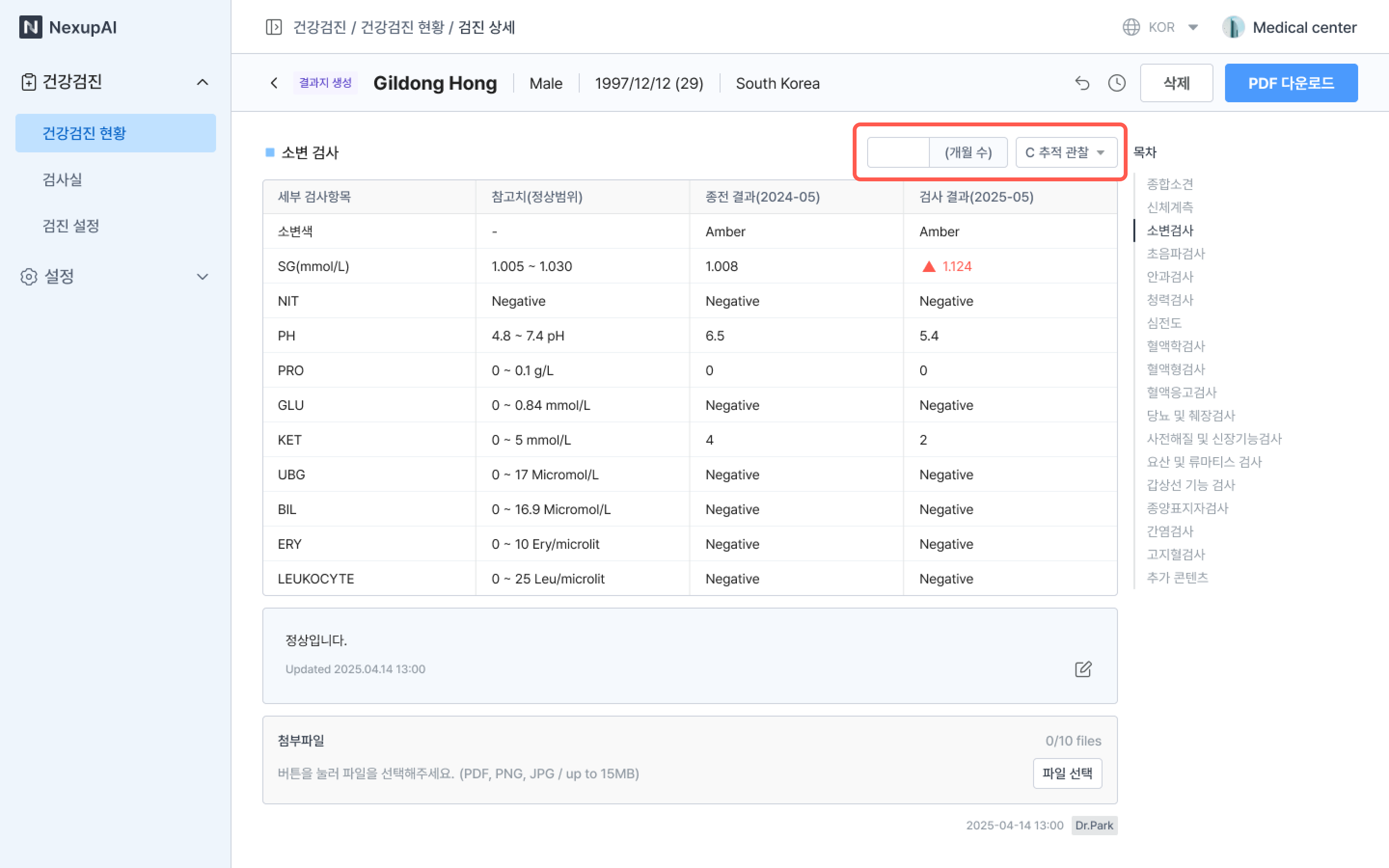Click the undo arrow icon
Screen dimensions: 1389x868
pyautogui.click(x=1082, y=83)
